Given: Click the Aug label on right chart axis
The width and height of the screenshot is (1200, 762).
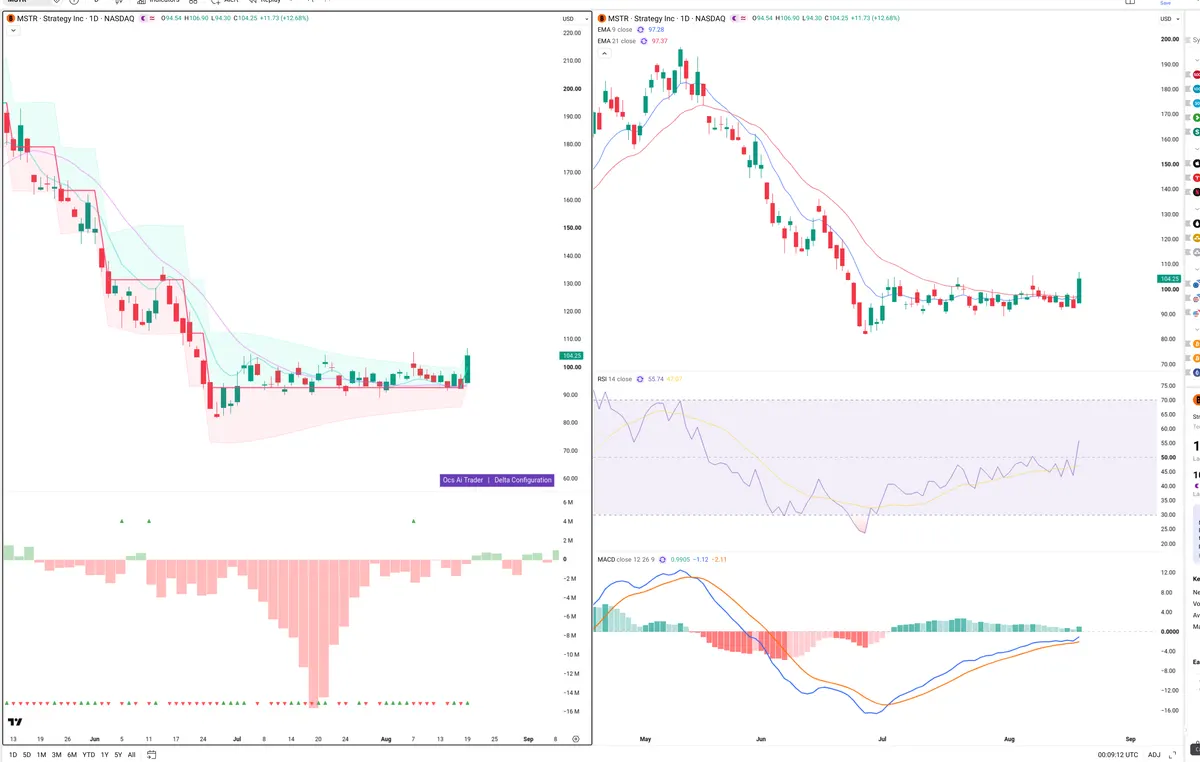Looking at the screenshot, I should pyautogui.click(x=1008, y=739).
